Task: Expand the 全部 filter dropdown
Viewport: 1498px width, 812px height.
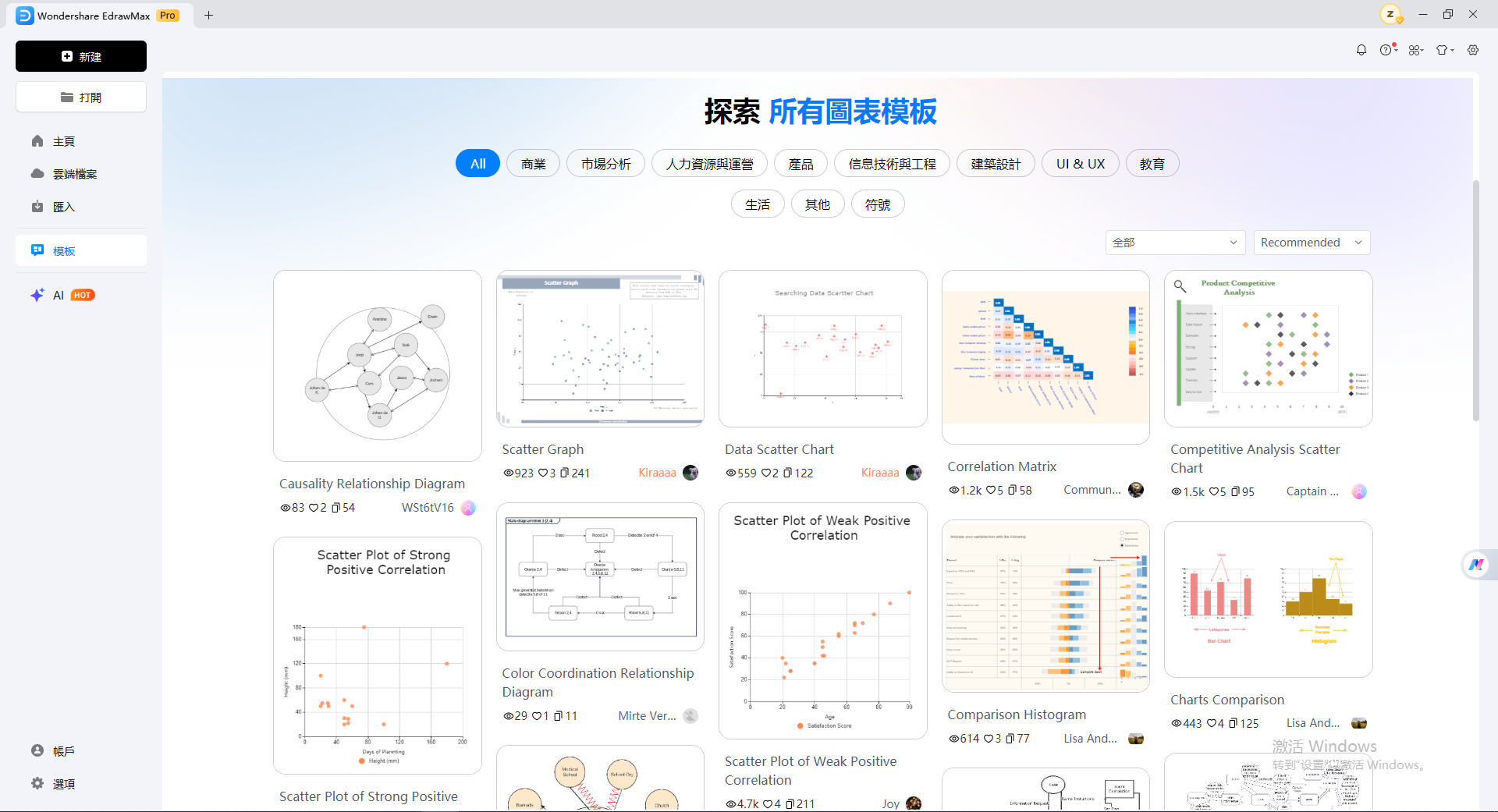Action: coord(1174,243)
